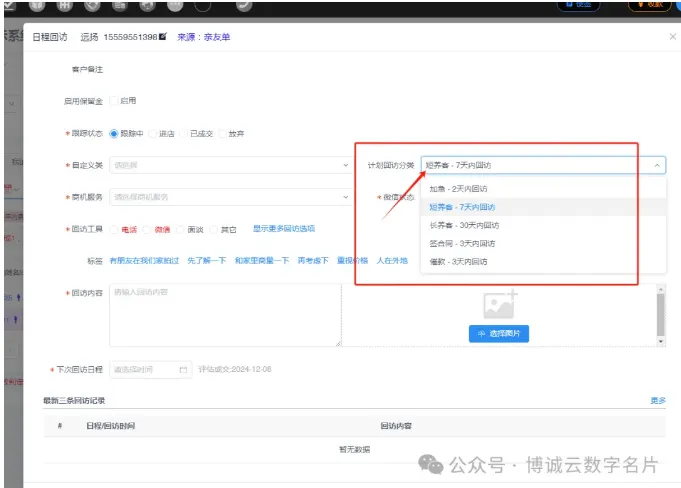Image resolution: width=681 pixels, height=488 pixels.
Task: Pick 催款 - 3天内回访 from list
Action: [458, 261]
